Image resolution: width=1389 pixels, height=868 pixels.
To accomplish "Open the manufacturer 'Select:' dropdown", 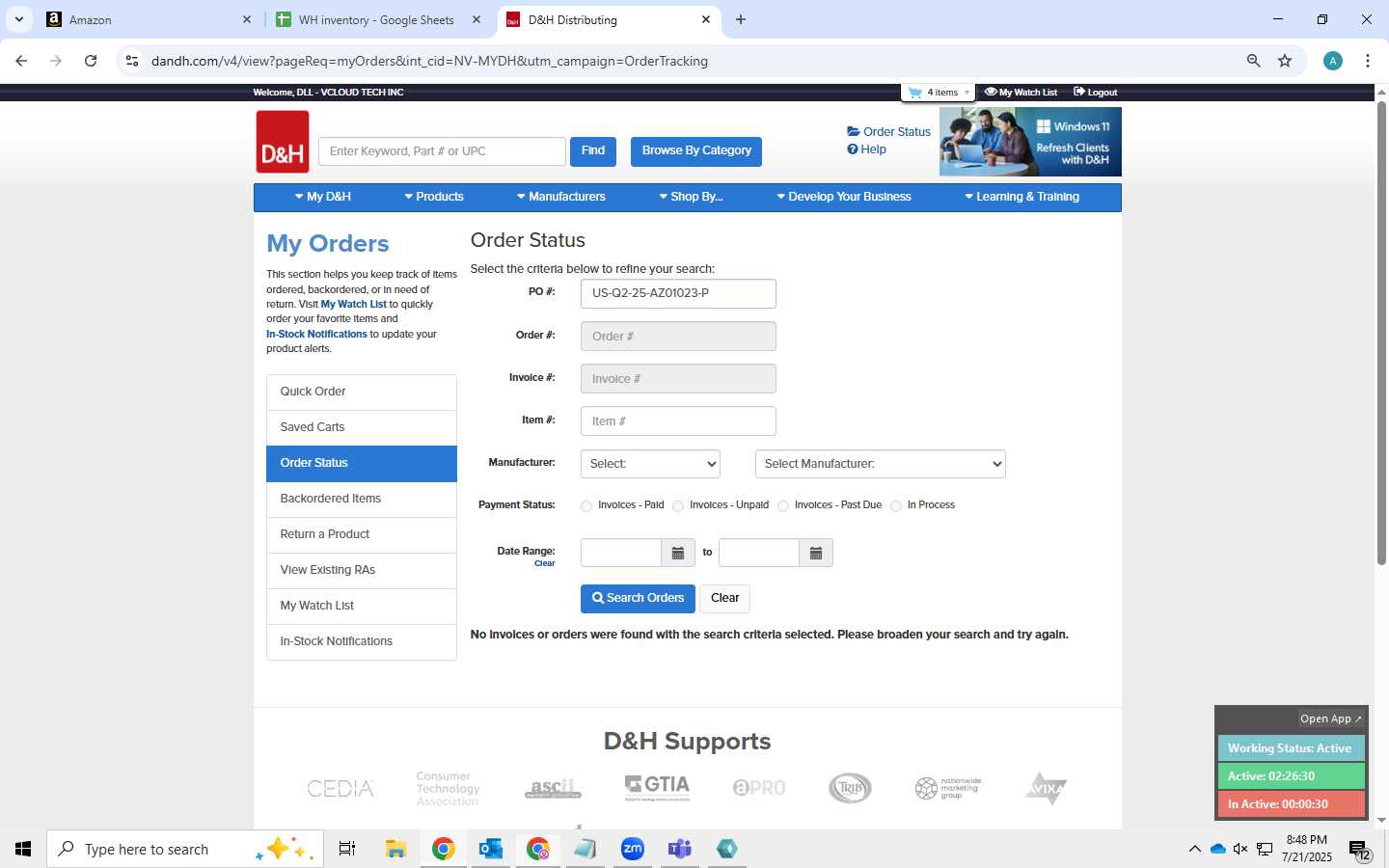I will [x=651, y=464].
